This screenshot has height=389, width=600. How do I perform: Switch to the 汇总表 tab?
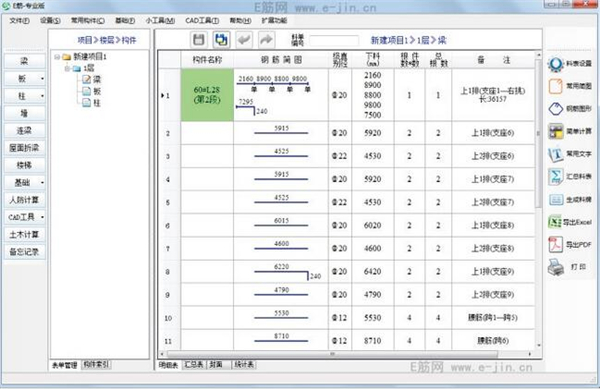click(x=194, y=365)
